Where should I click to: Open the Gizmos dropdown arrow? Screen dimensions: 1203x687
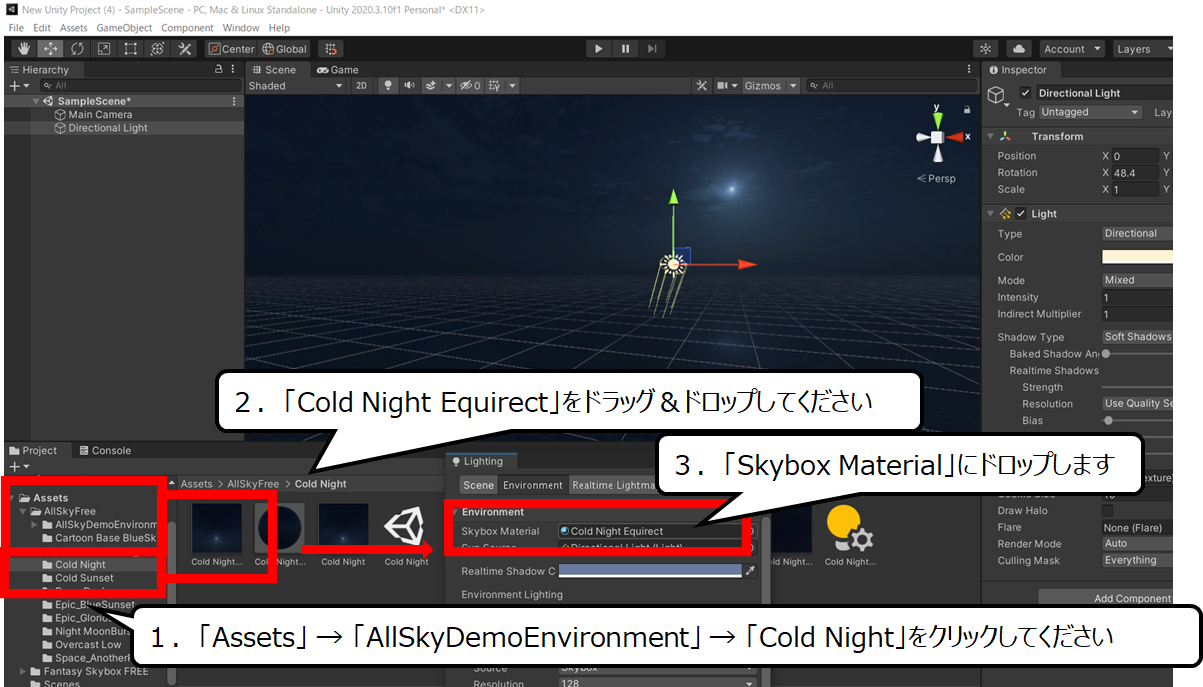point(793,86)
